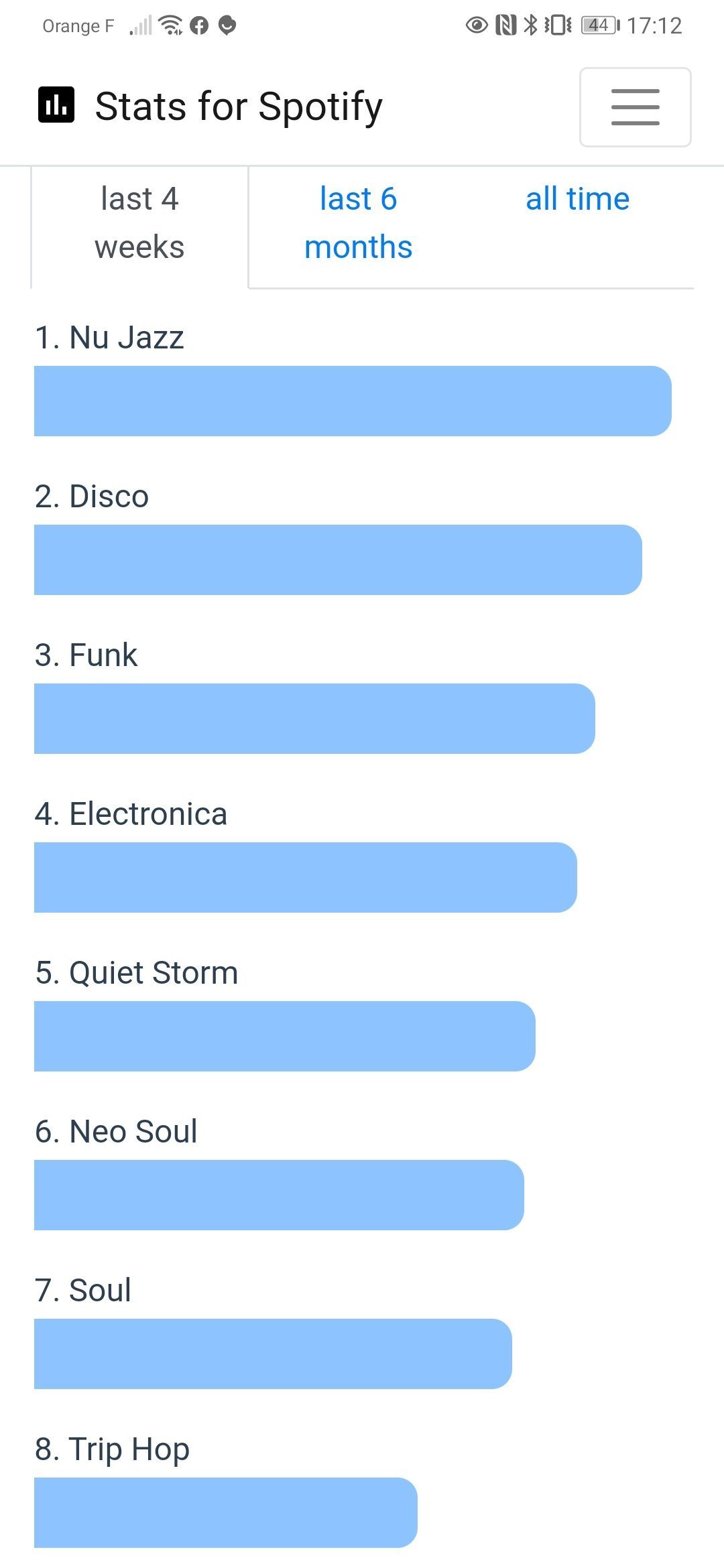Open the hamburger navigation menu
This screenshot has height=1568, width=724.
[x=635, y=107]
